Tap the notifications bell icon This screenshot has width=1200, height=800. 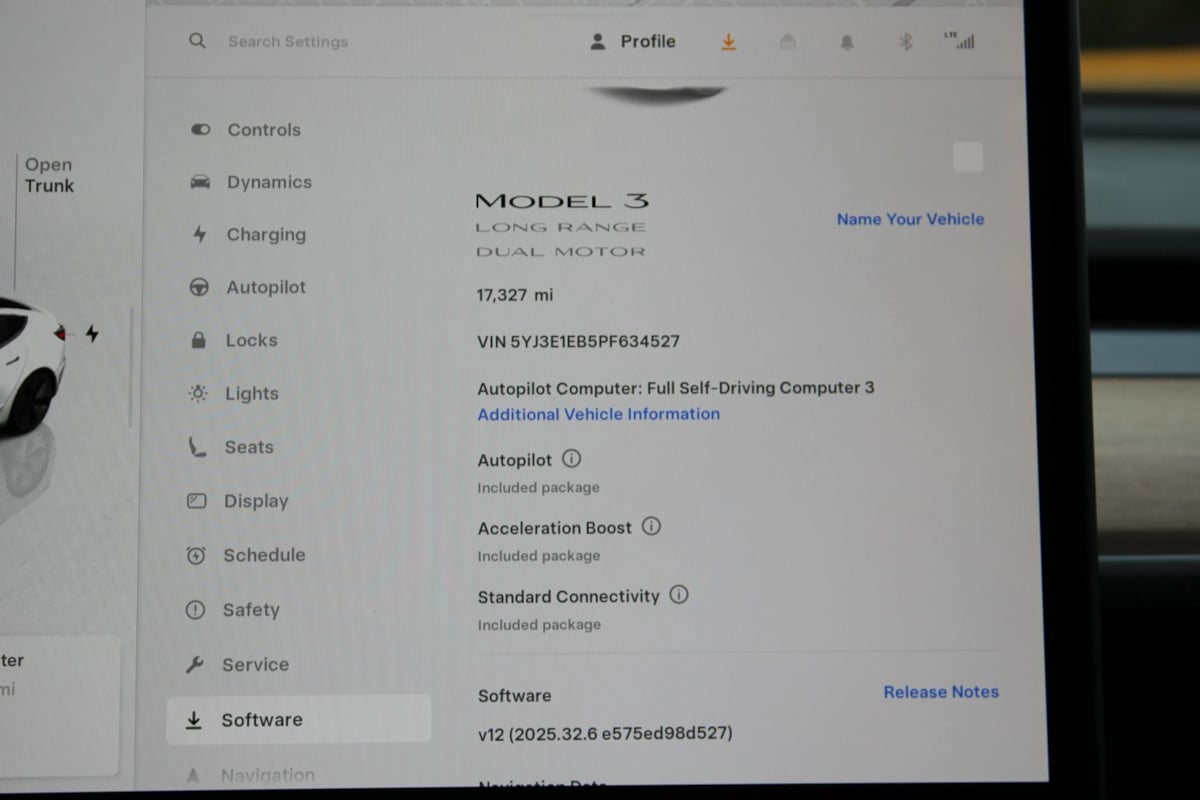[x=847, y=42]
